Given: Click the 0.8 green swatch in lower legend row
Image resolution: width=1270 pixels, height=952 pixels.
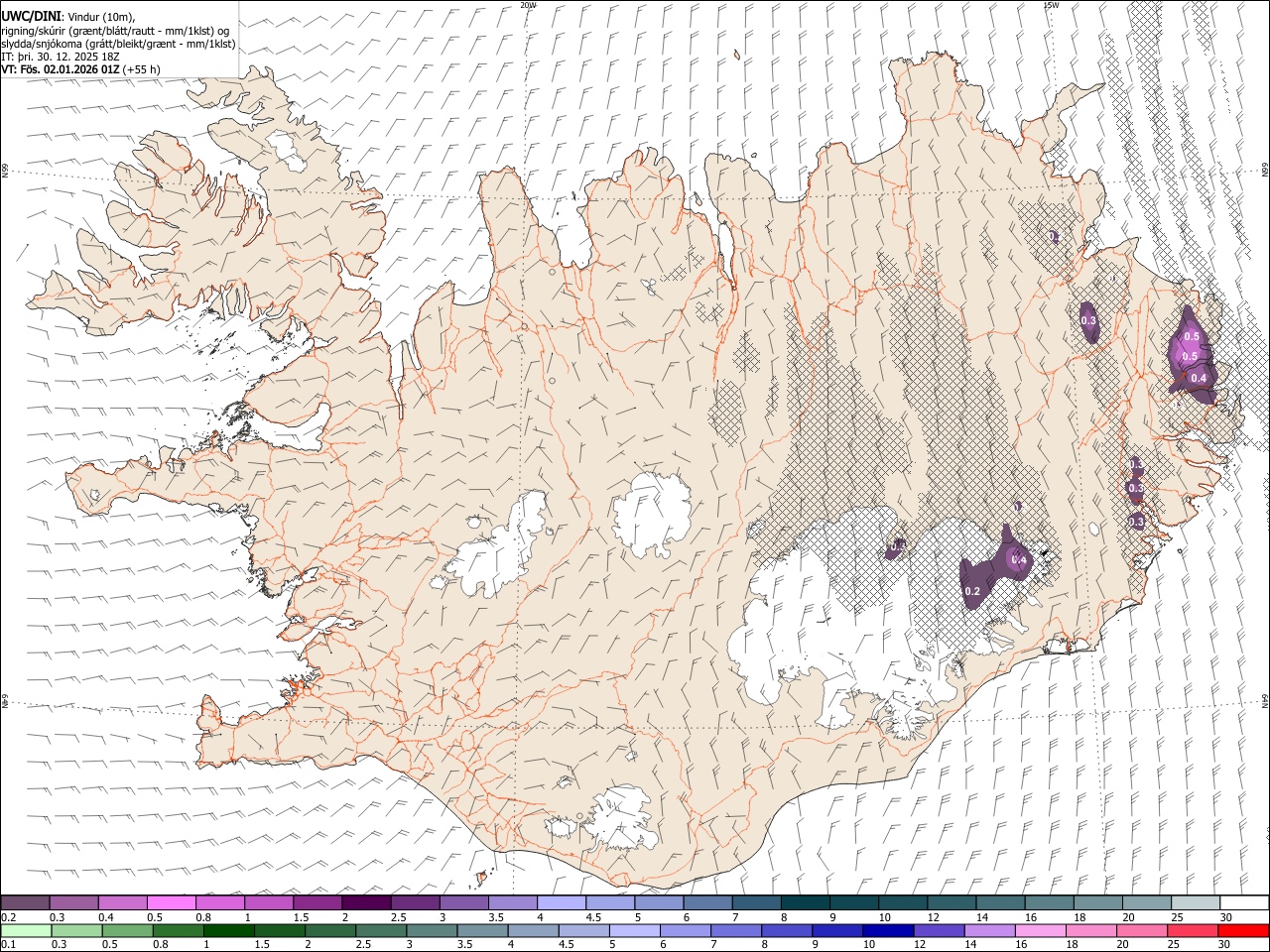Looking at the screenshot, I should pyautogui.click(x=179, y=930).
